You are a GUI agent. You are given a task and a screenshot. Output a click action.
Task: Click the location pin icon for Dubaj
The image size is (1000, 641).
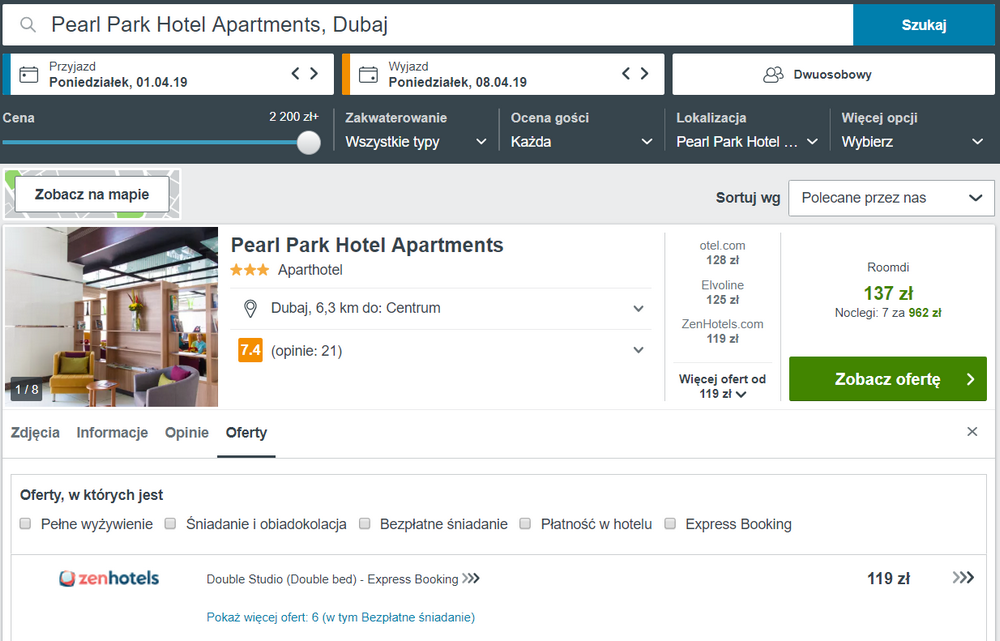[x=251, y=309]
